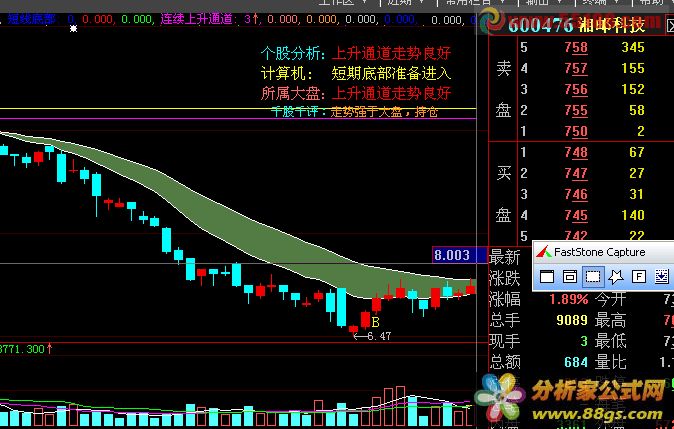Screen dimensions: 674x429
Task: Click the FastStone Capture logo icon
Action: pyautogui.click(x=543, y=251)
